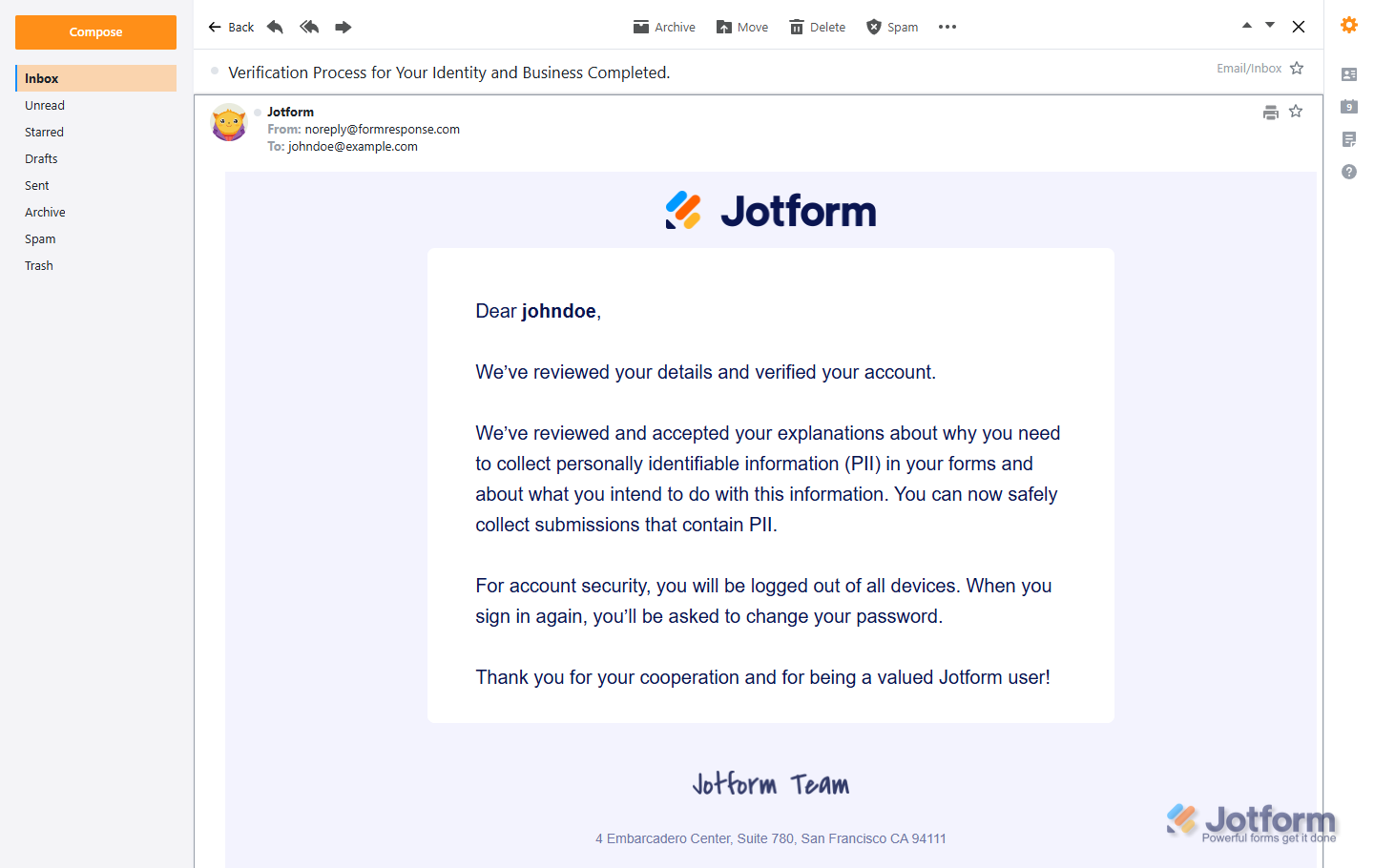Go to the previous email with the up arrow
The image size is (1374, 868).
[x=1247, y=26]
